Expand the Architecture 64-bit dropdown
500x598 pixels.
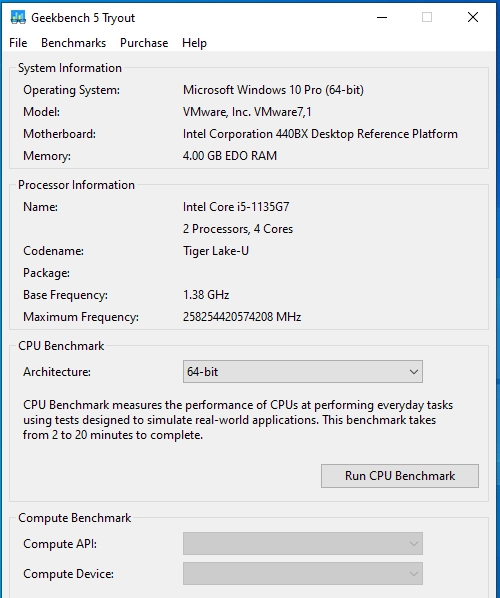(303, 371)
